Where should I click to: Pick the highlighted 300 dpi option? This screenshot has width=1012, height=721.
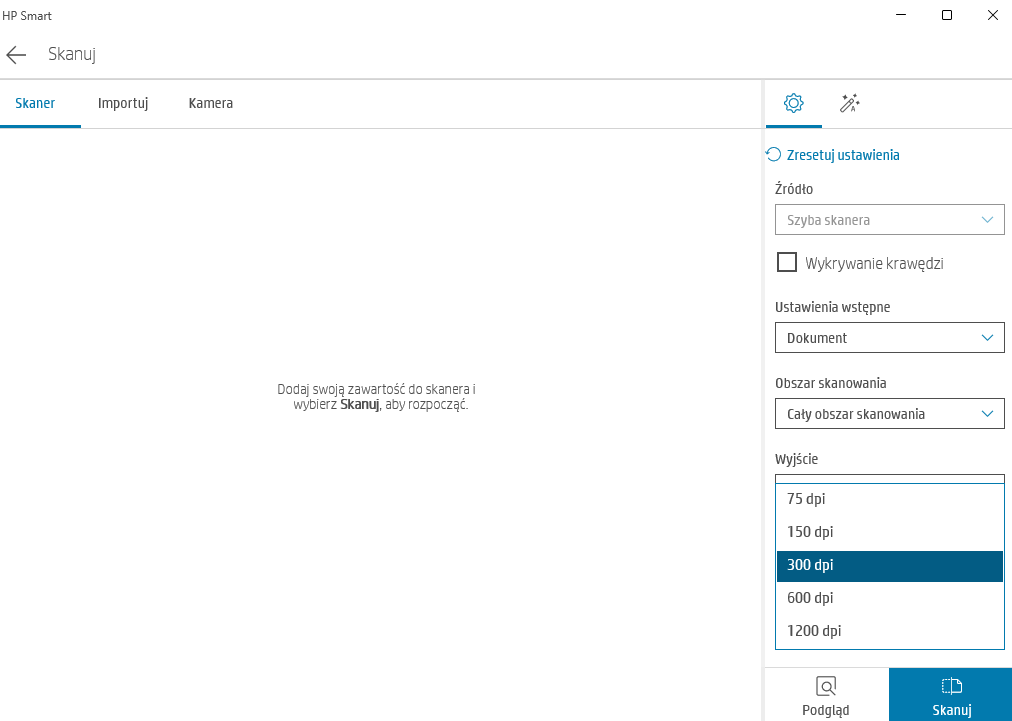889,565
